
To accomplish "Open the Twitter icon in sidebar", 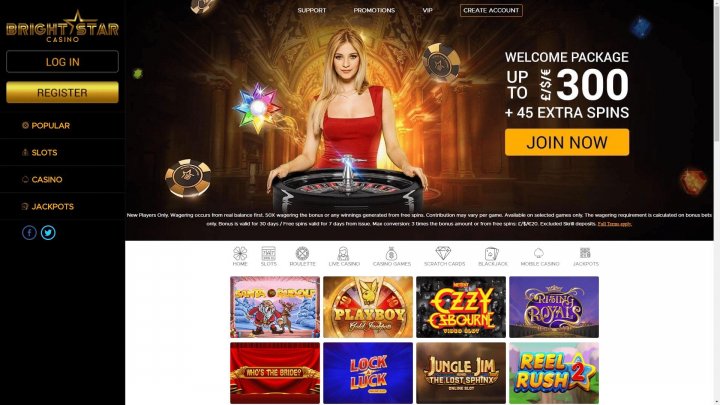I will point(48,233).
